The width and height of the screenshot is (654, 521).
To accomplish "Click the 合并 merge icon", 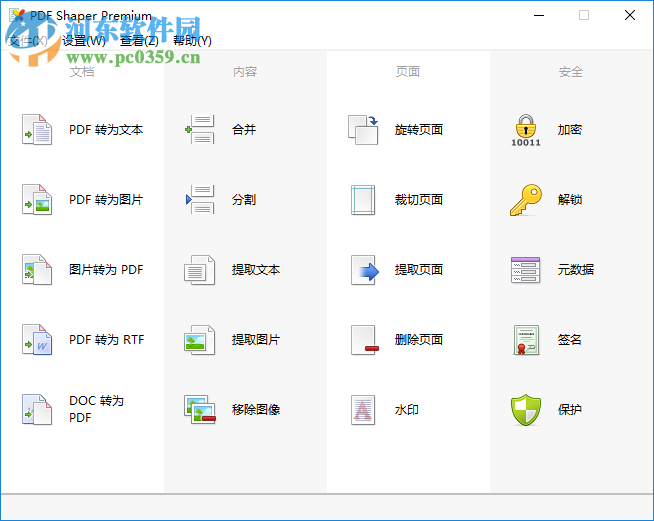I will [x=200, y=130].
